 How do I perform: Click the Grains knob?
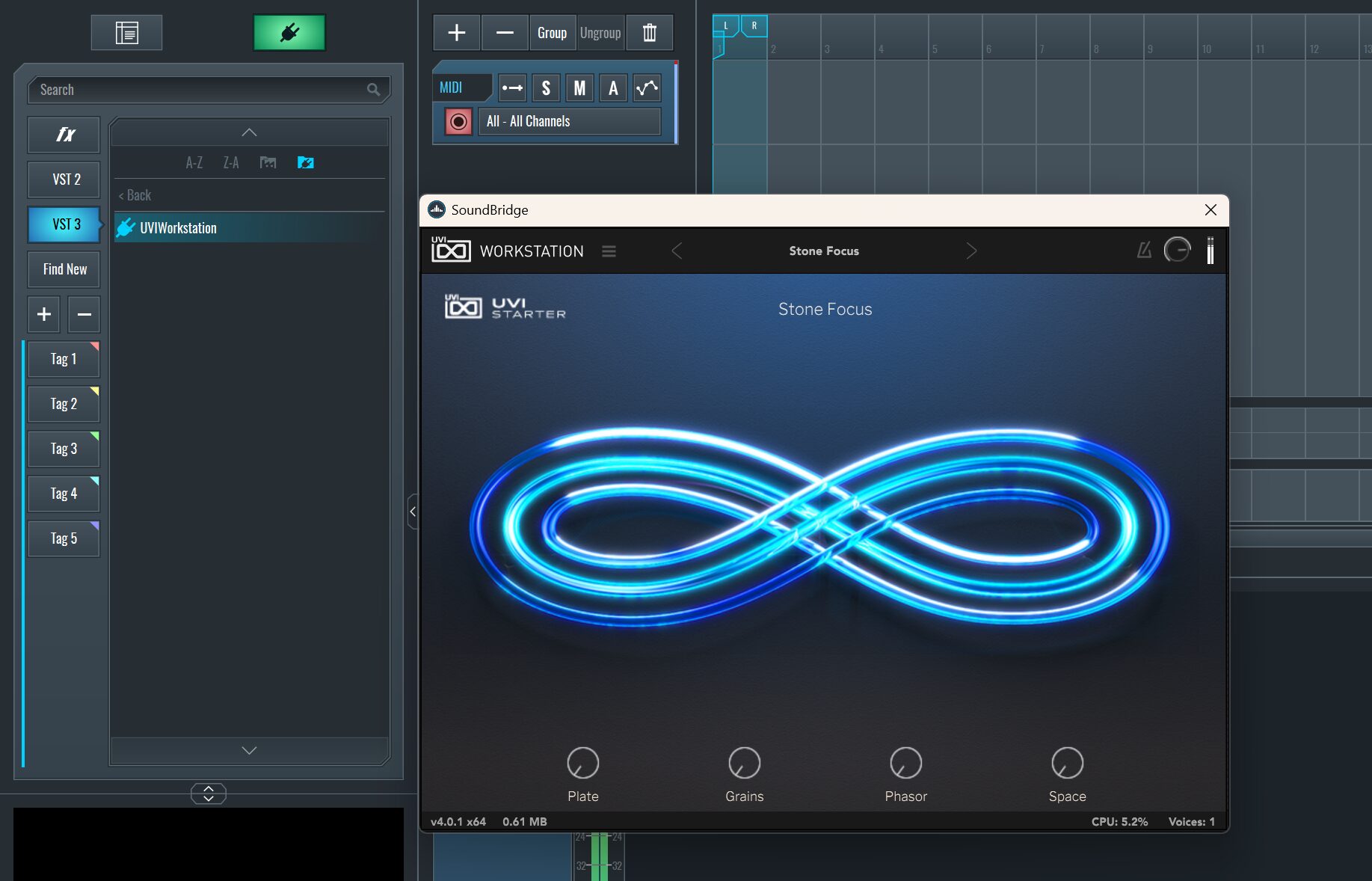click(745, 763)
